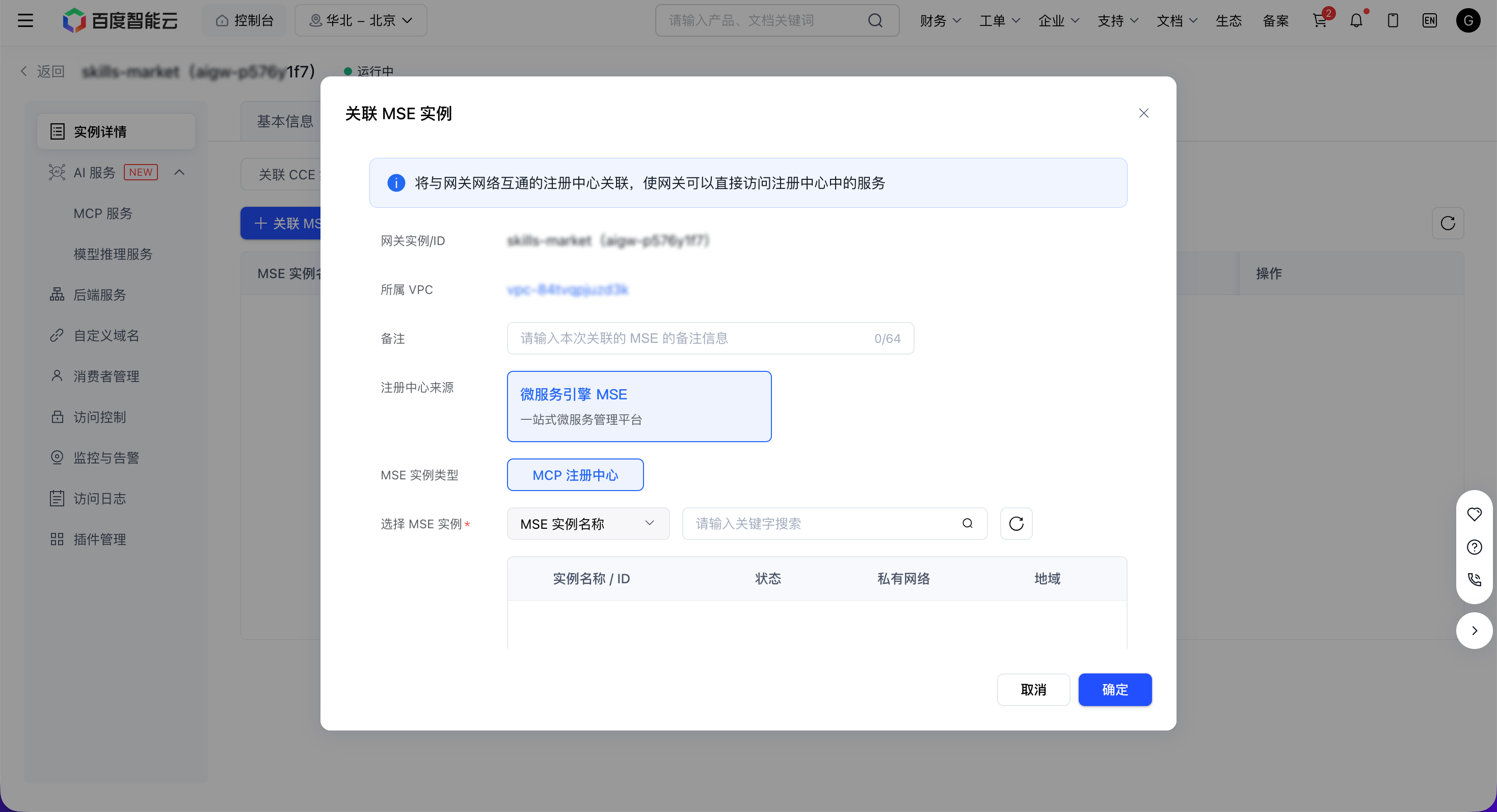1497x812 pixels.
Task: Switch to the 基本信息 tab
Action: 285,121
